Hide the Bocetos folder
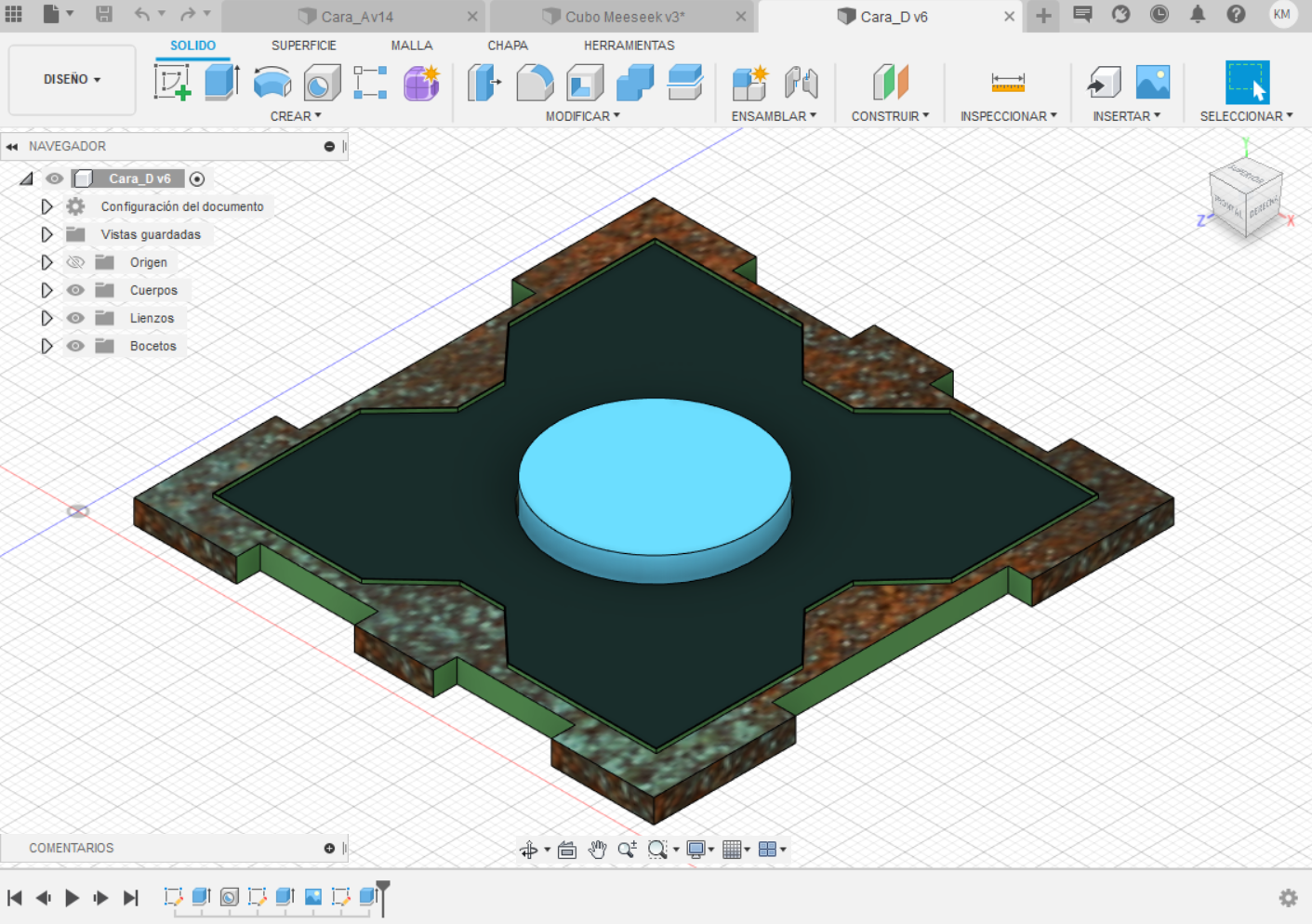Image resolution: width=1312 pixels, height=924 pixels. (75, 346)
